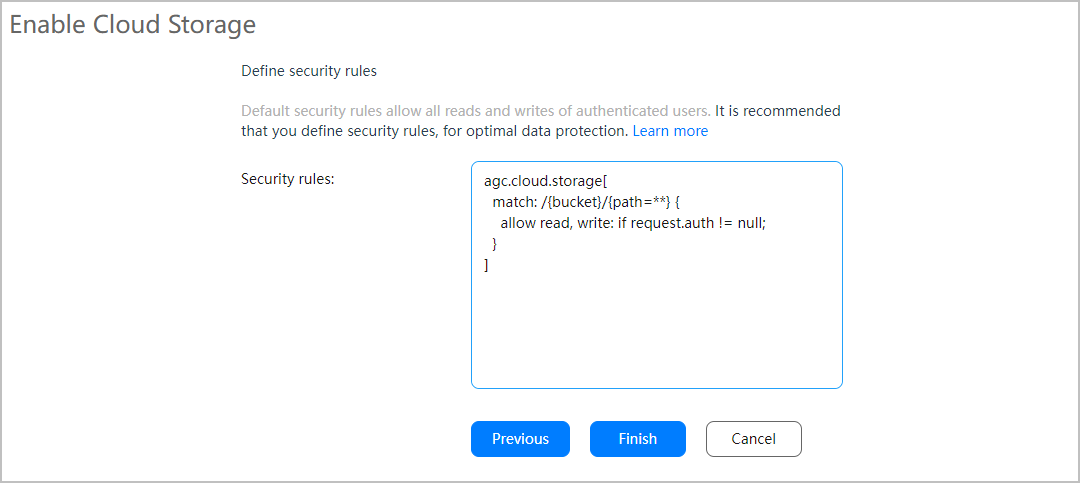This screenshot has height=483, width=1080.
Task: Click the null keyword in the rule
Action: [750, 223]
